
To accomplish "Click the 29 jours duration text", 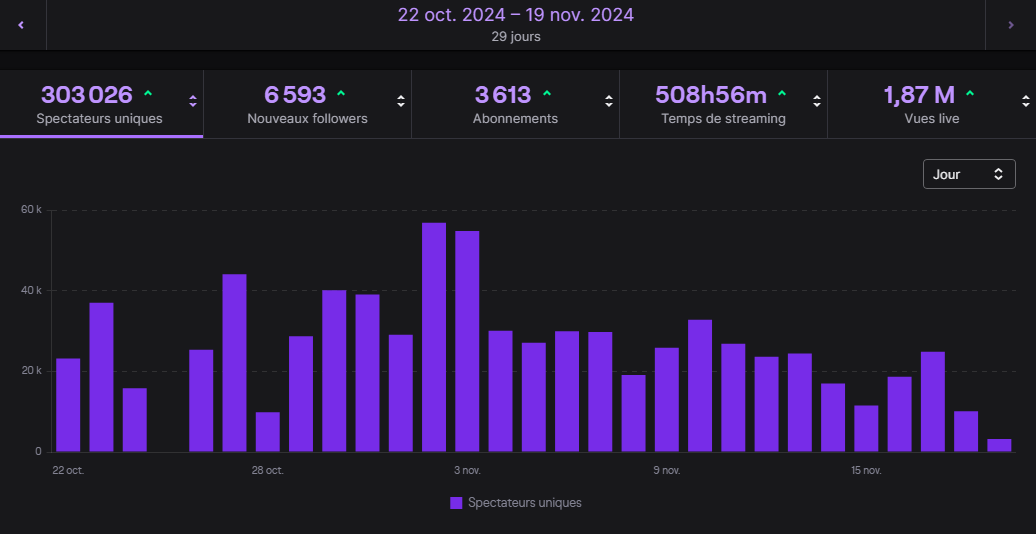I will [x=515, y=37].
